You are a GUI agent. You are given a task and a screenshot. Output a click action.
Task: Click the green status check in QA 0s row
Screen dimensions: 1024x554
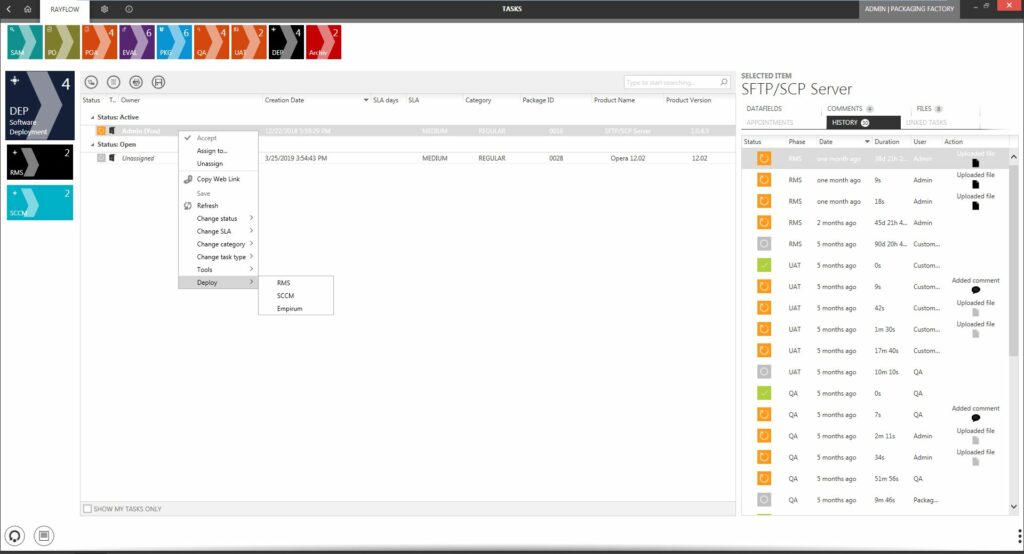tap(763, 393)
